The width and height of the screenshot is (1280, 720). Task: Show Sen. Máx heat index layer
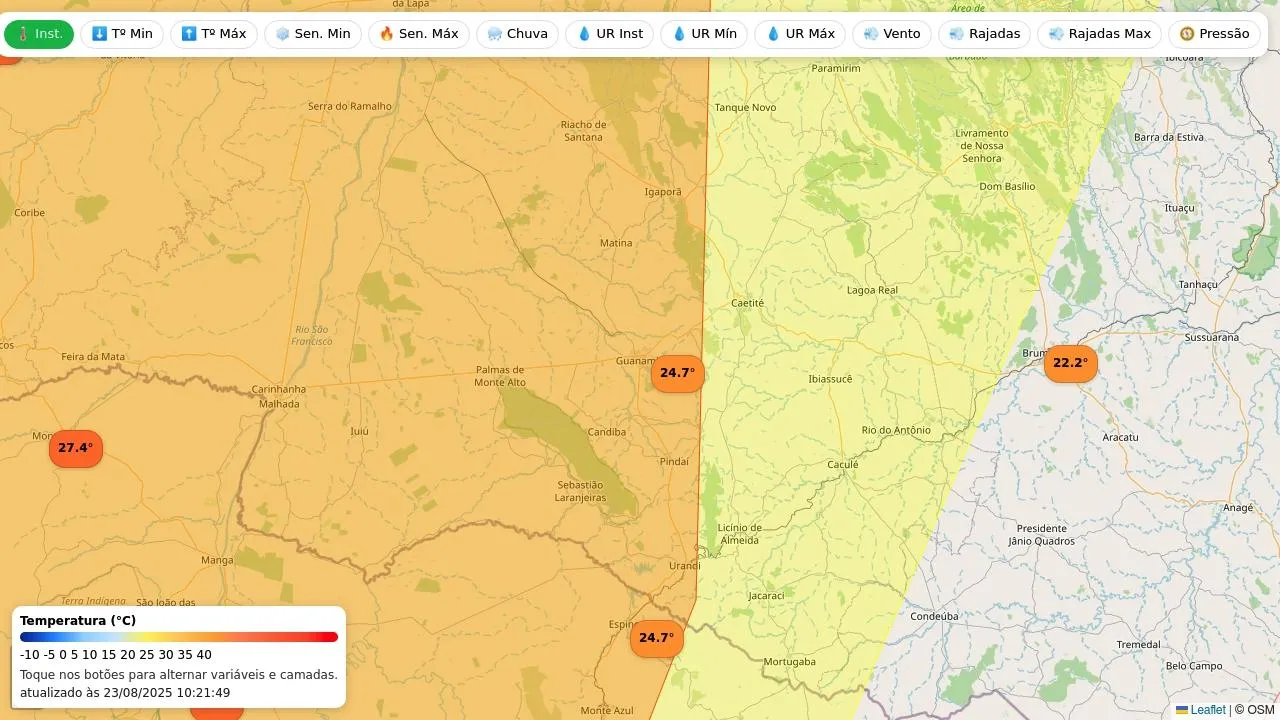click(x=418, y=34)
